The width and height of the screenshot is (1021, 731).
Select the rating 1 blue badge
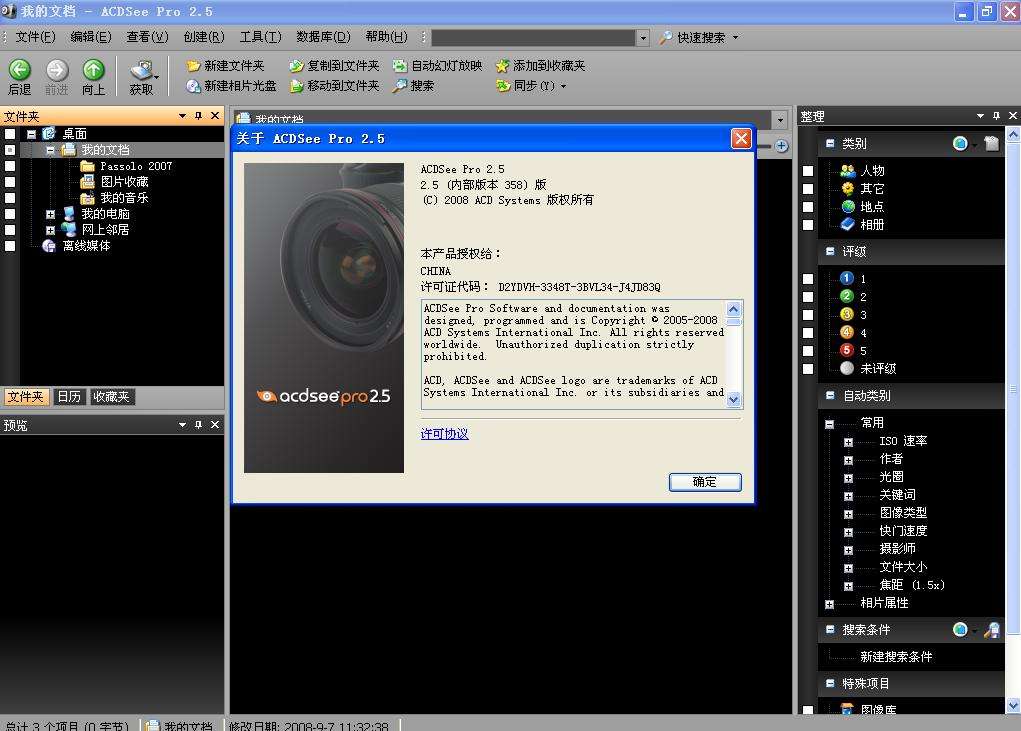[x=846, y=279]
